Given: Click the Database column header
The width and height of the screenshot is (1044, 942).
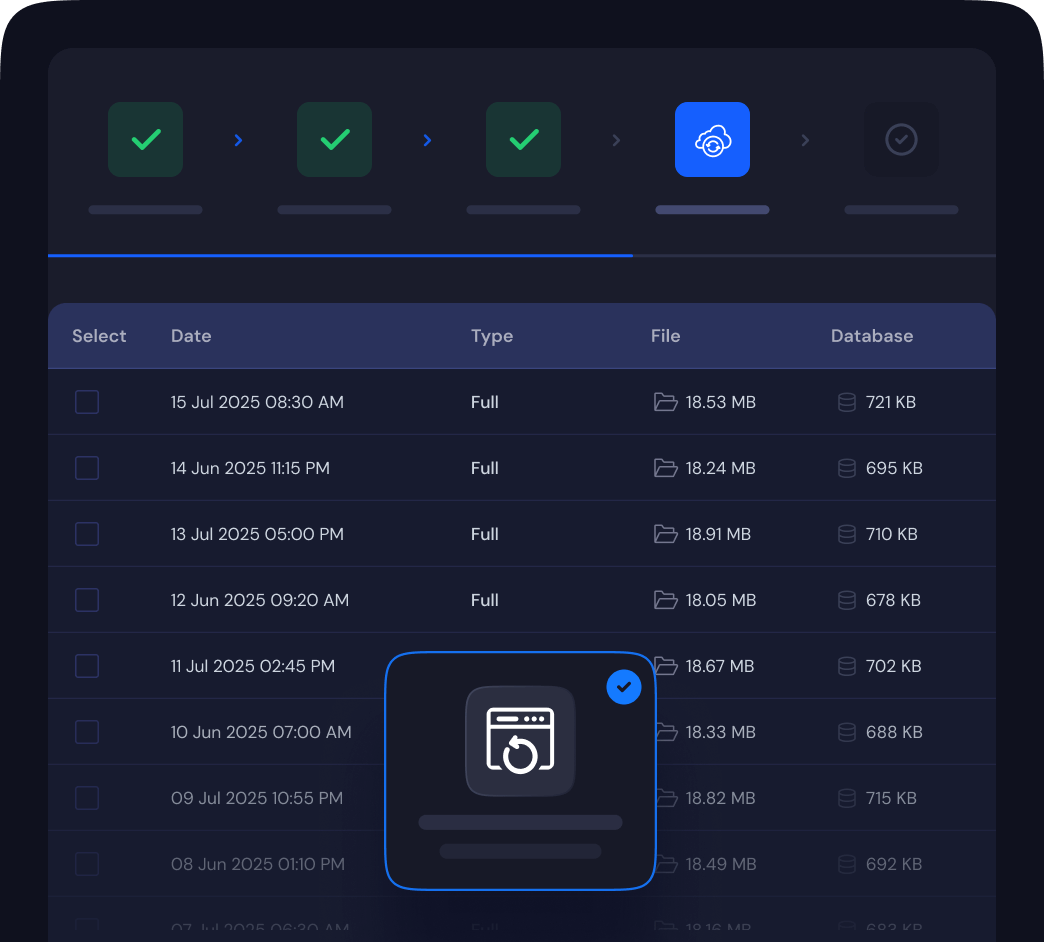Looking at the screenshot, I should [x=871, y=336].
